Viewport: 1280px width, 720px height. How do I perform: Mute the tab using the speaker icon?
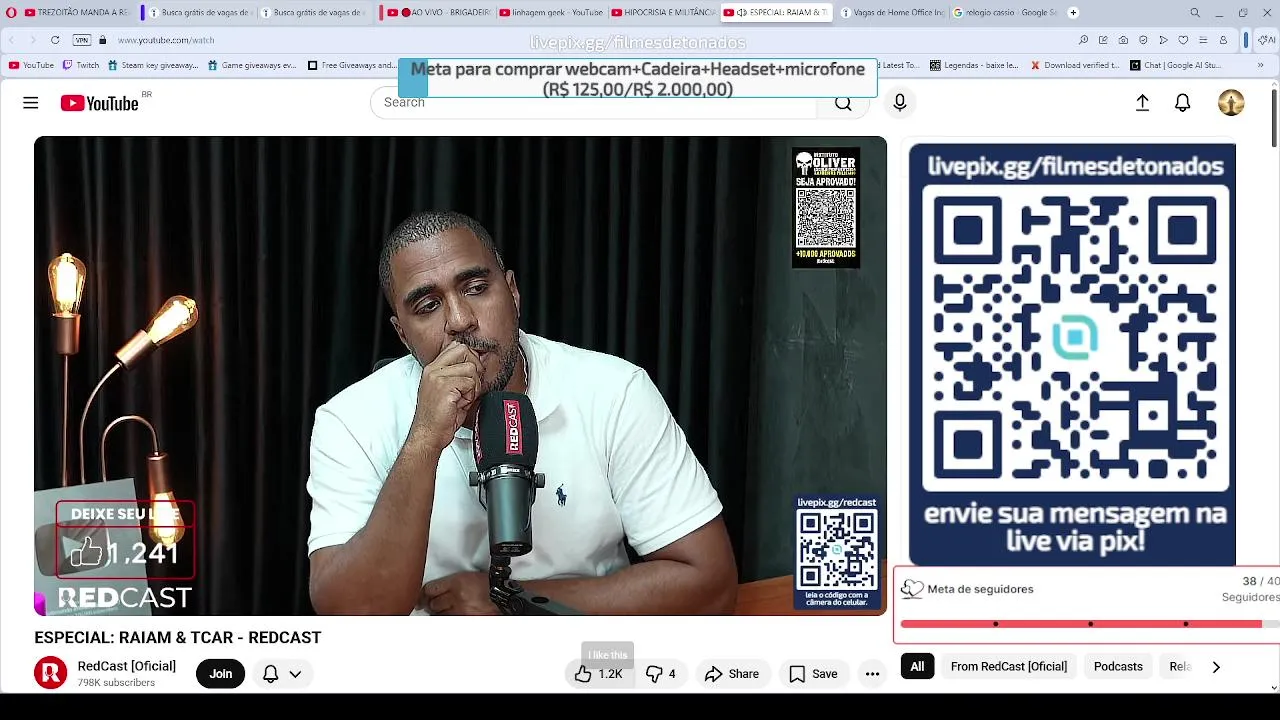[x=742, y=13]
